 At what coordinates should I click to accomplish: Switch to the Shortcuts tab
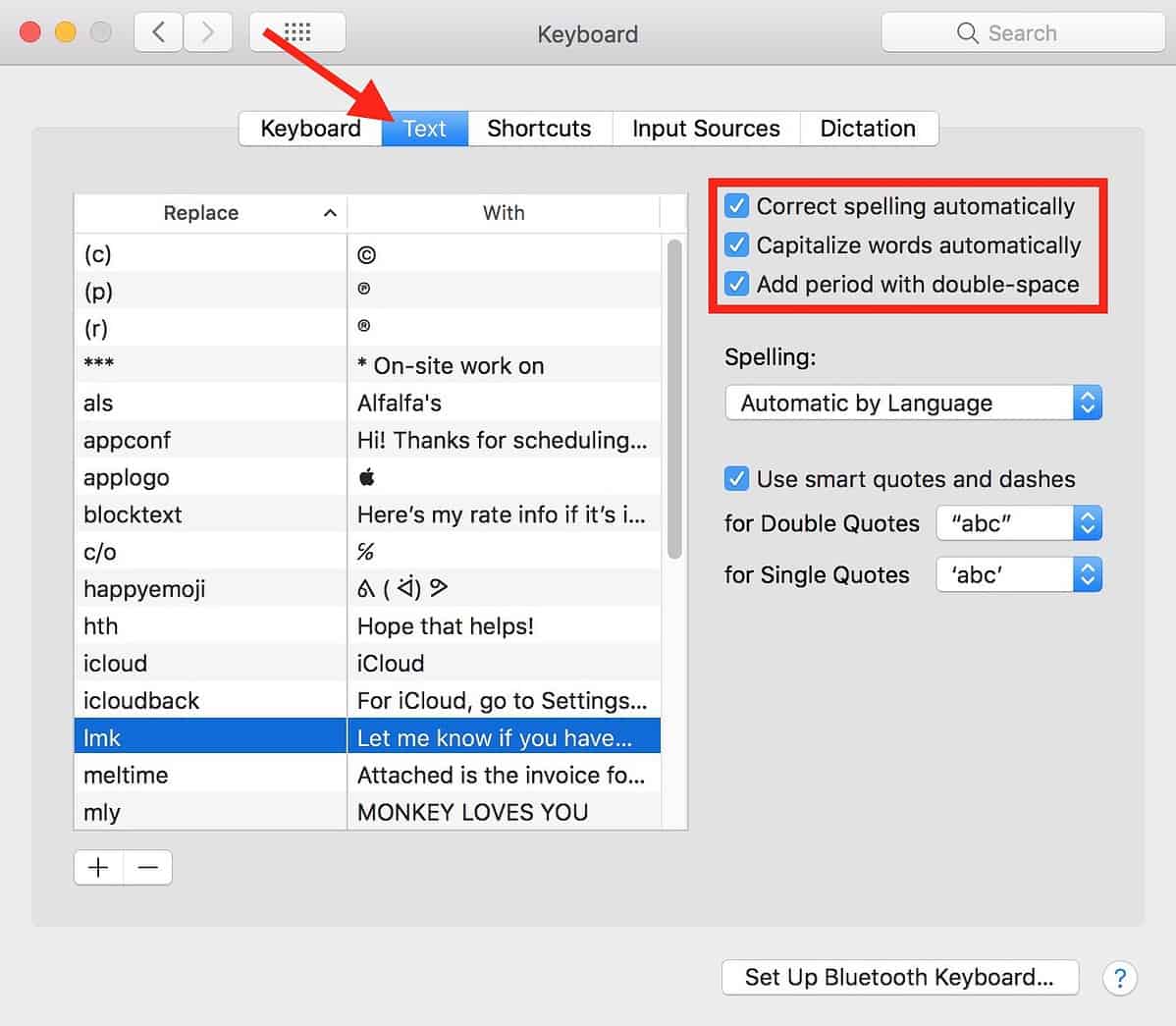pyautogui.click(x=539, y=129)
